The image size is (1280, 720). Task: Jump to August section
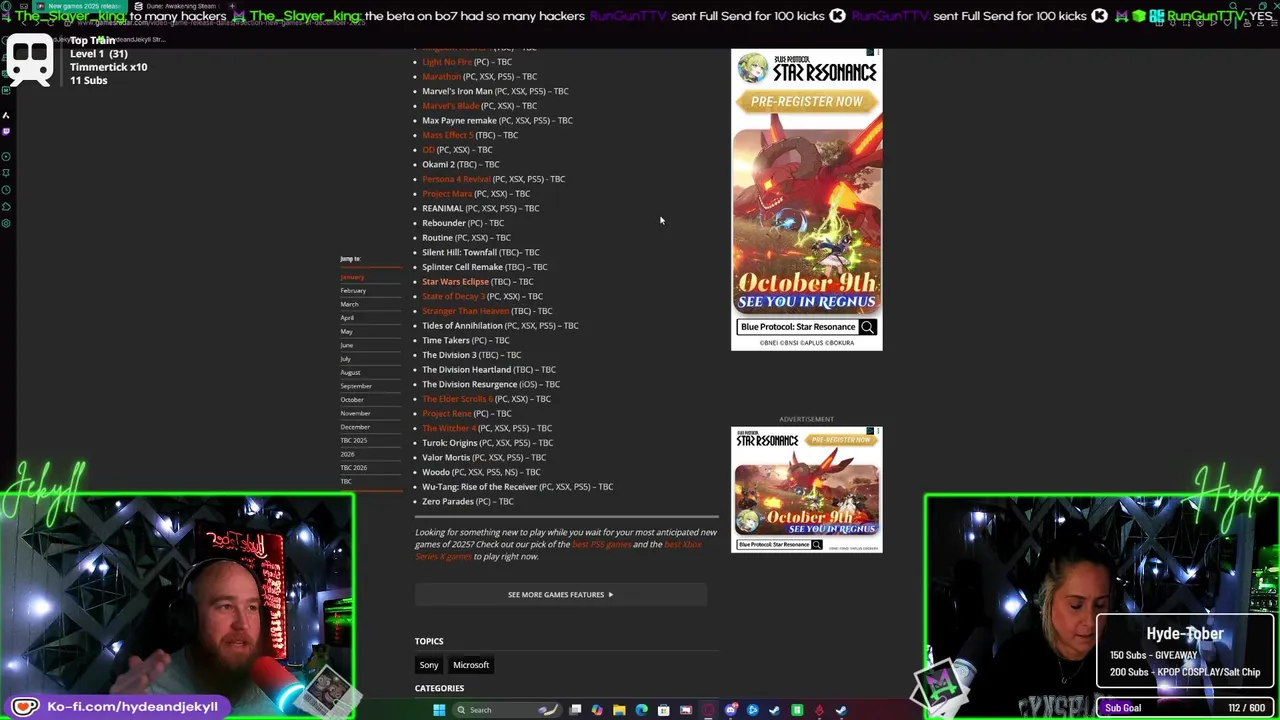(350, 372)
